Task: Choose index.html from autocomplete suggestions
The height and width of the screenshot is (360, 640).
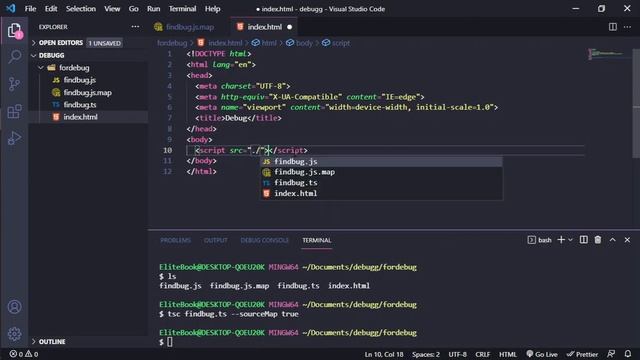Action: 381,193
